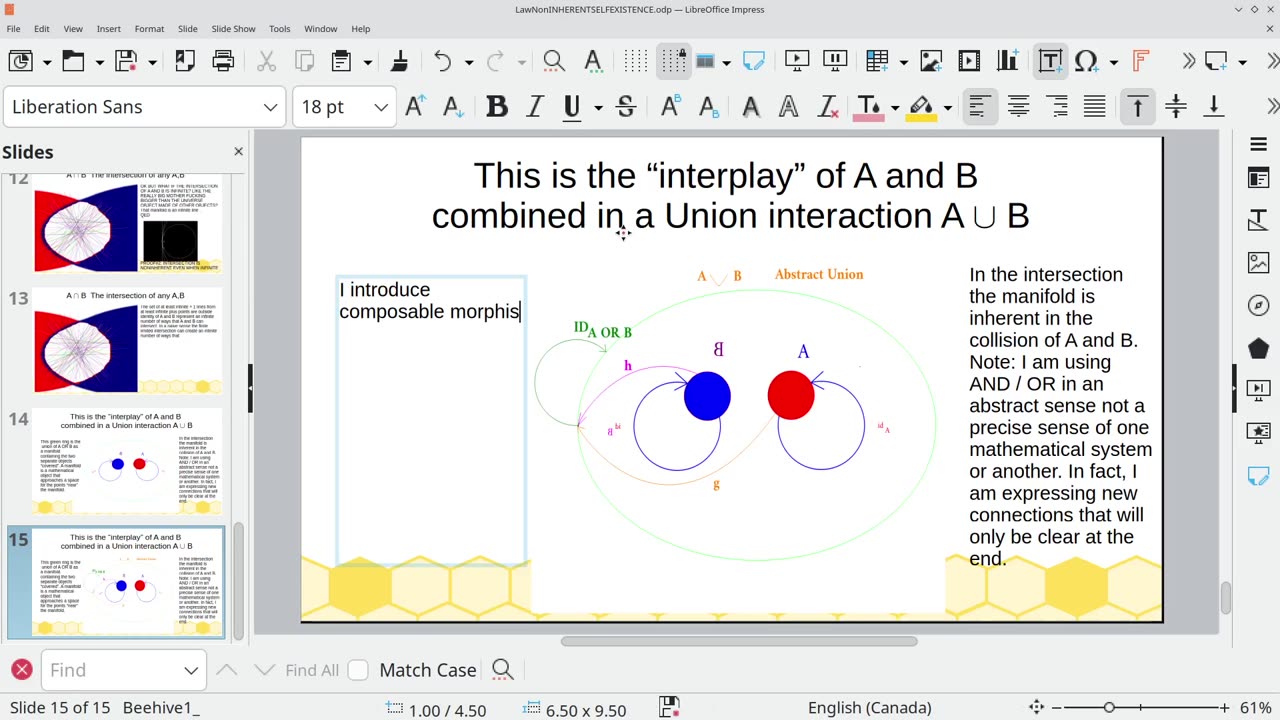Start presentation from first slide icon
The image size is (1280, 720).
pyautogui.click(x=797, y=61)
